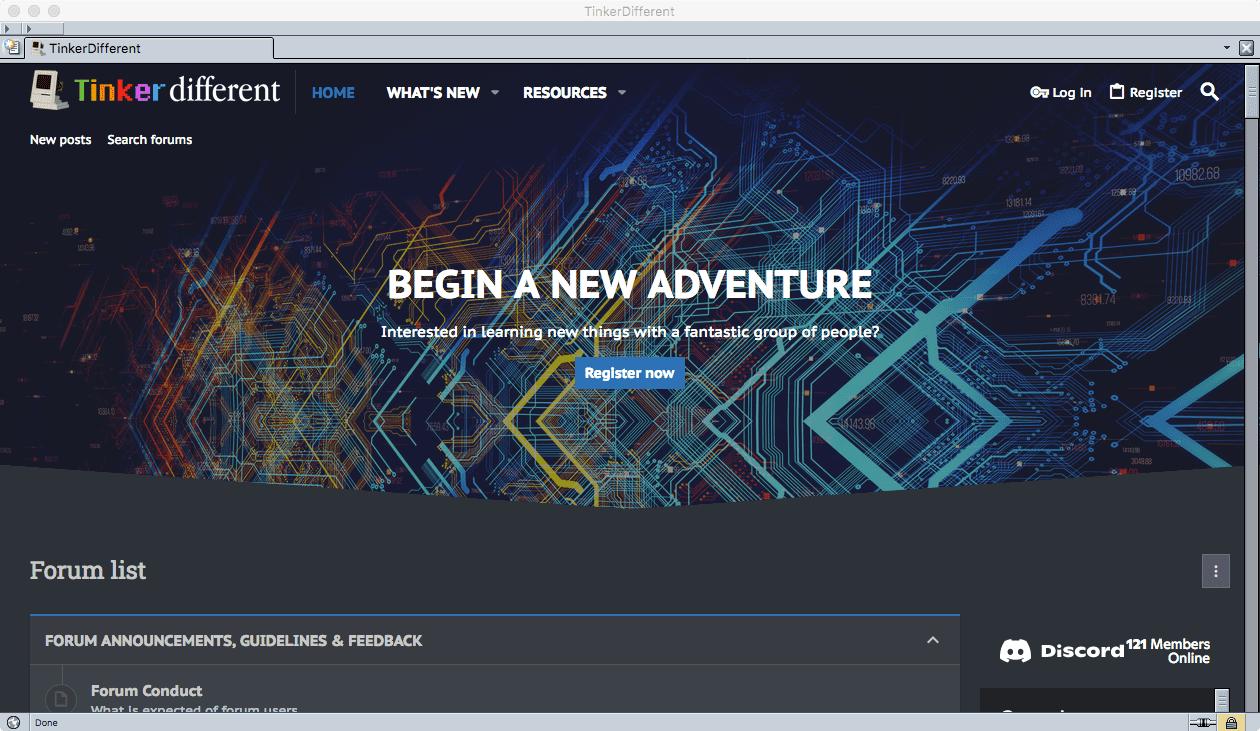
Task: Click the Tinker Different logo
Action: tap(155, 91)
